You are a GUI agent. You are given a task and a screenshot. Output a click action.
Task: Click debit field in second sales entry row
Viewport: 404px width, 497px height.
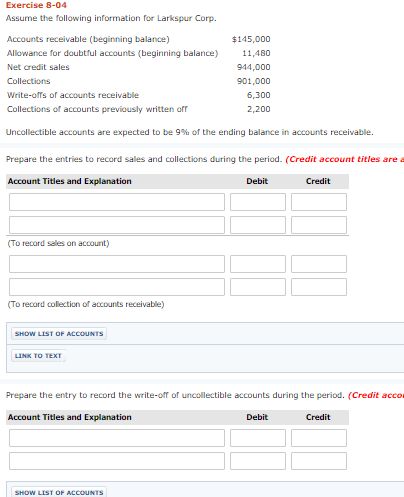point(258,225)
